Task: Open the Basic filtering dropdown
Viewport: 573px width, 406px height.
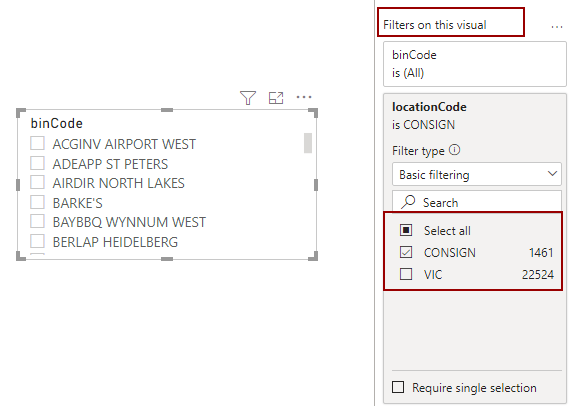Action: tap(477, 174)
